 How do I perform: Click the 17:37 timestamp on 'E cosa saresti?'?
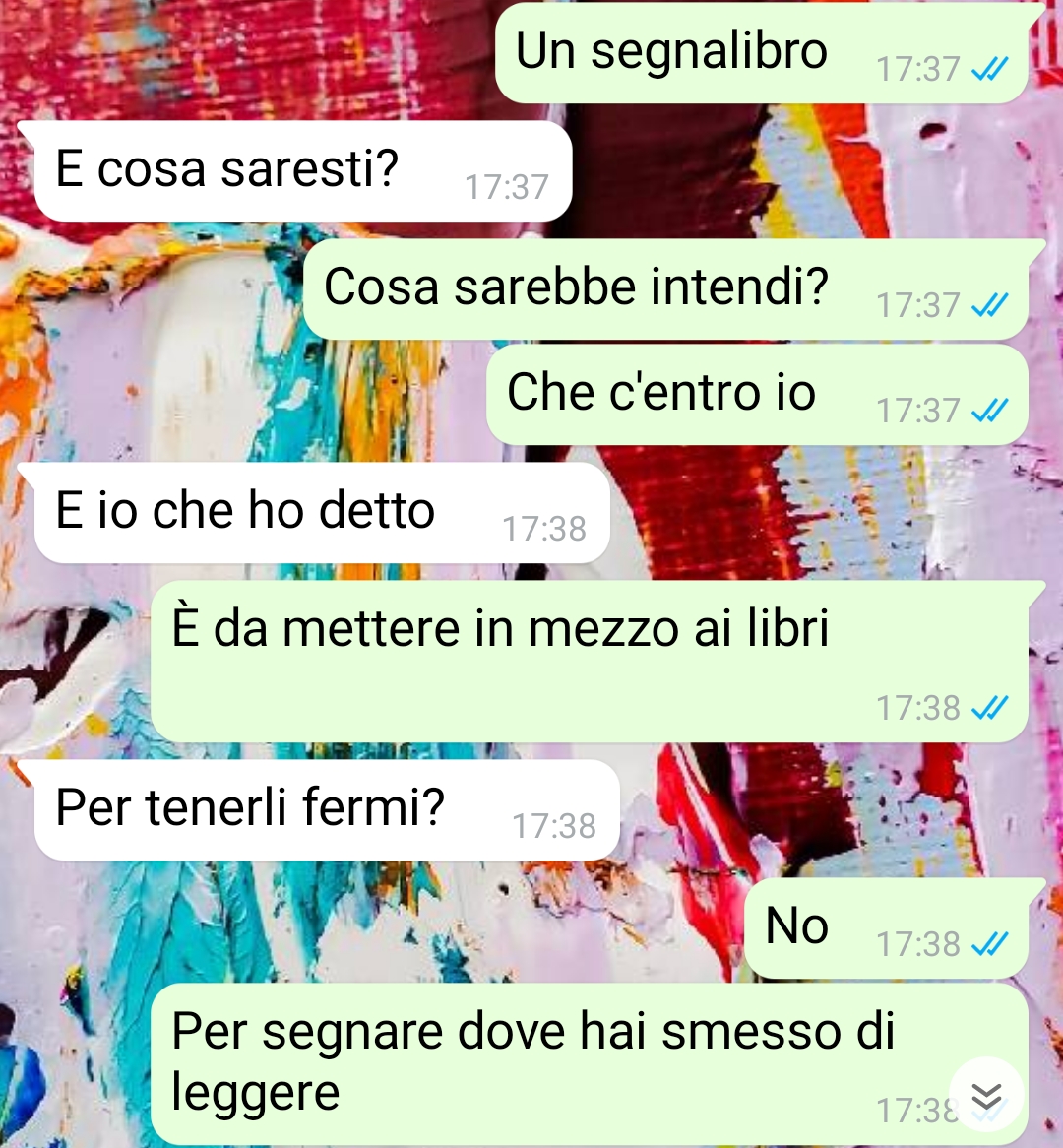click(x=507, y=187)
